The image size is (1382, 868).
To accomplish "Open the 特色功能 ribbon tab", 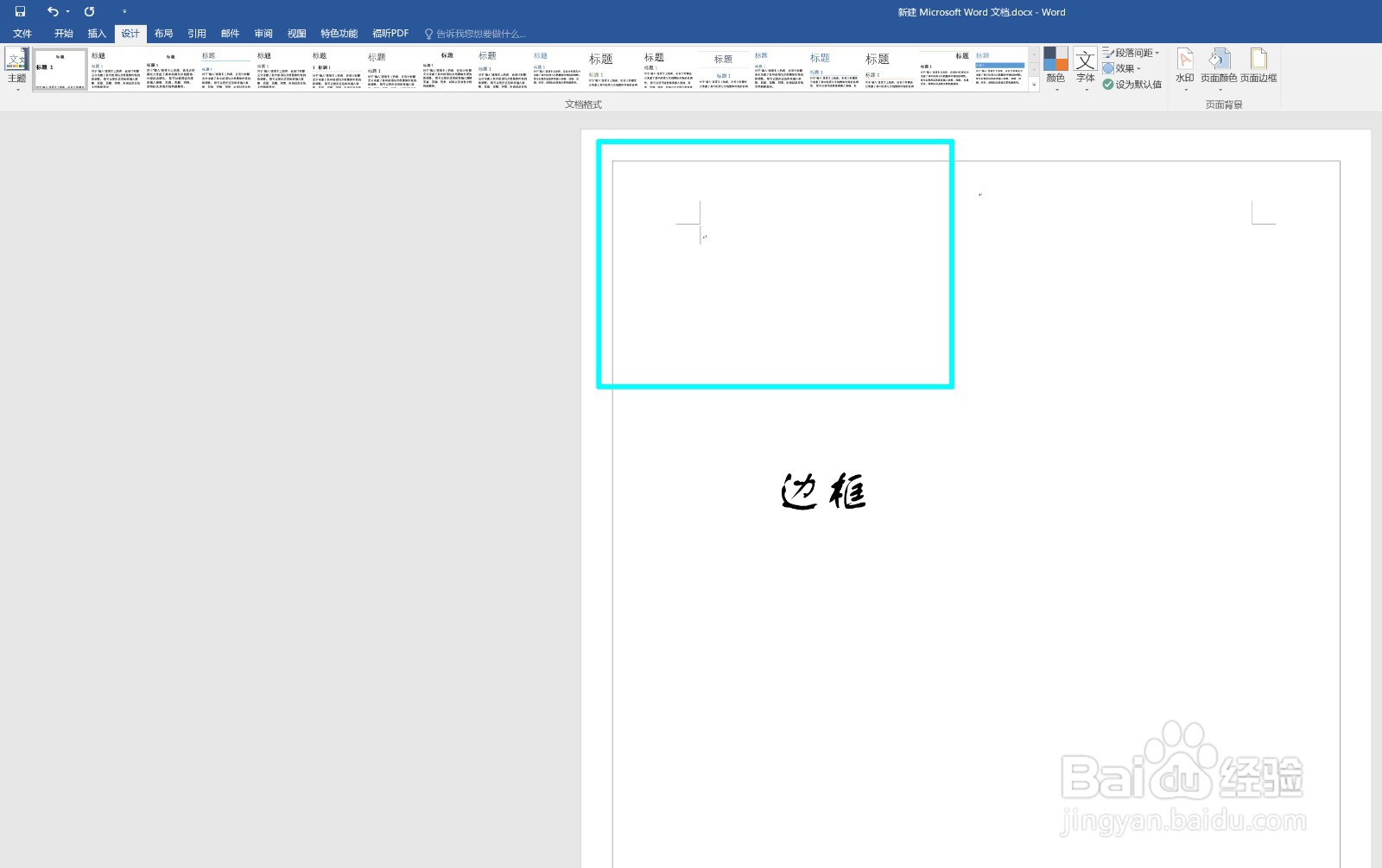I will pos(339,34).
